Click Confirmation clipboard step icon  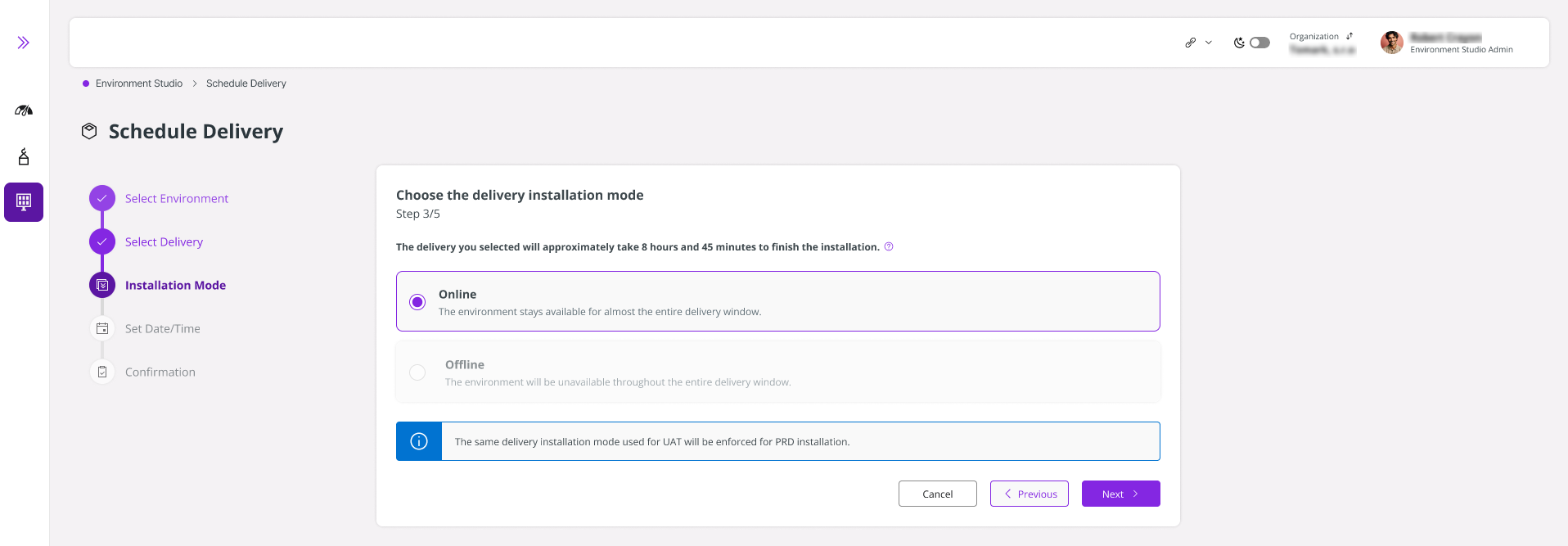[x=102, y=372]
